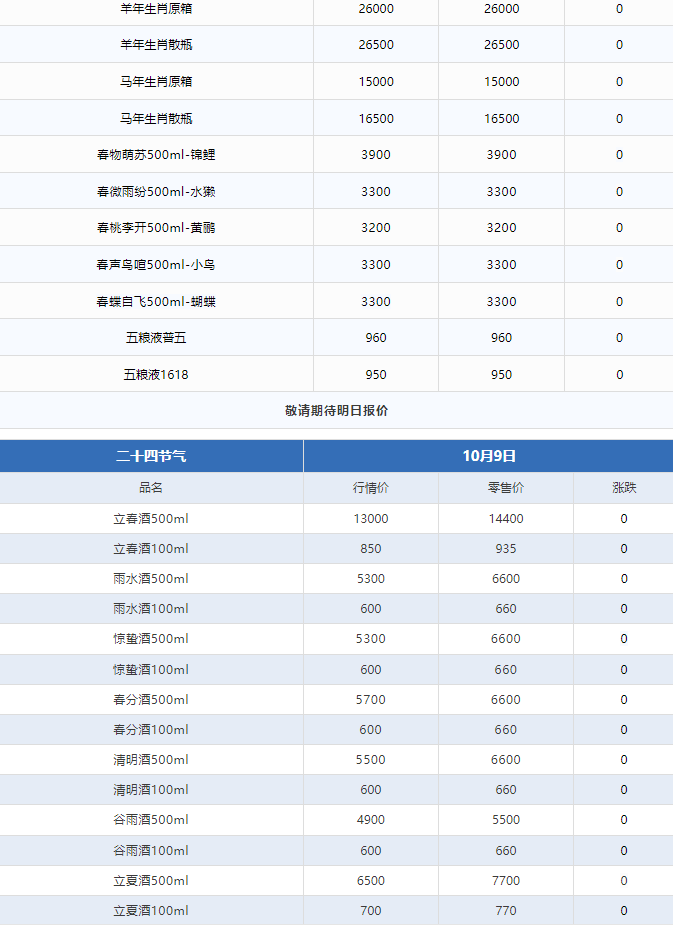The height and width of the screenshot is (925, 673).
Task: Click 600 market price in 清明酒100ml row
Action: 371,790
